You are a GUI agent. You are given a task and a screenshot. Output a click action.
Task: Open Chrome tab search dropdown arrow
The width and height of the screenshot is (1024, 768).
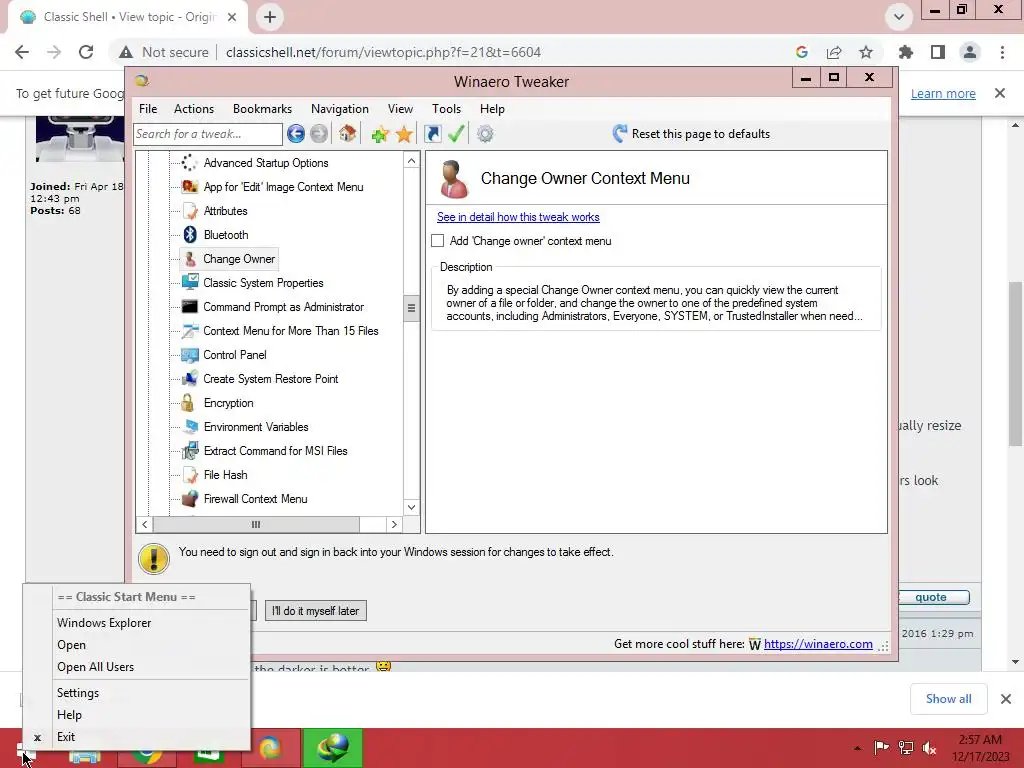point(899,17)
